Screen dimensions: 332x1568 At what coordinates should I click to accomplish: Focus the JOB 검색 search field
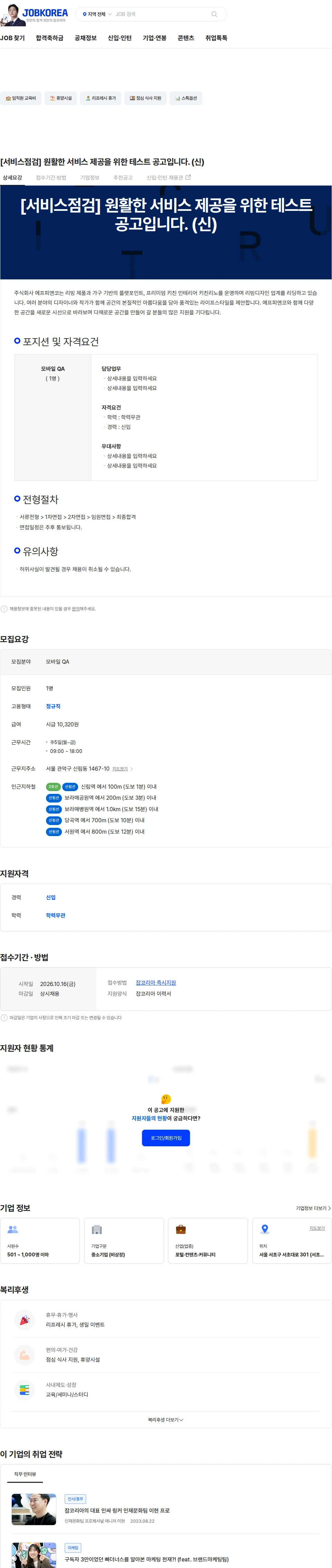(x=161, y=14)
